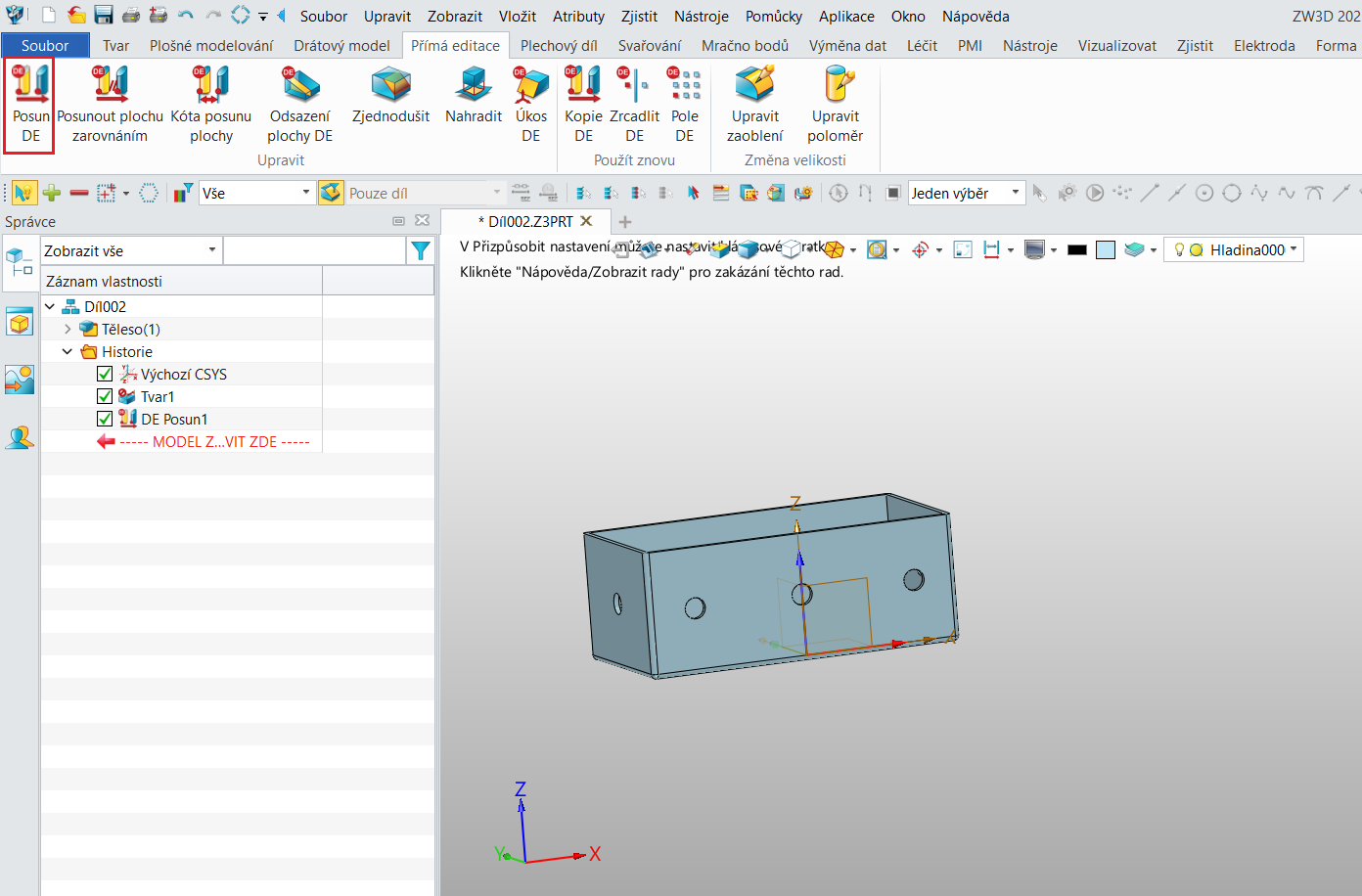Select the Pole DE tool

[685, 105]
